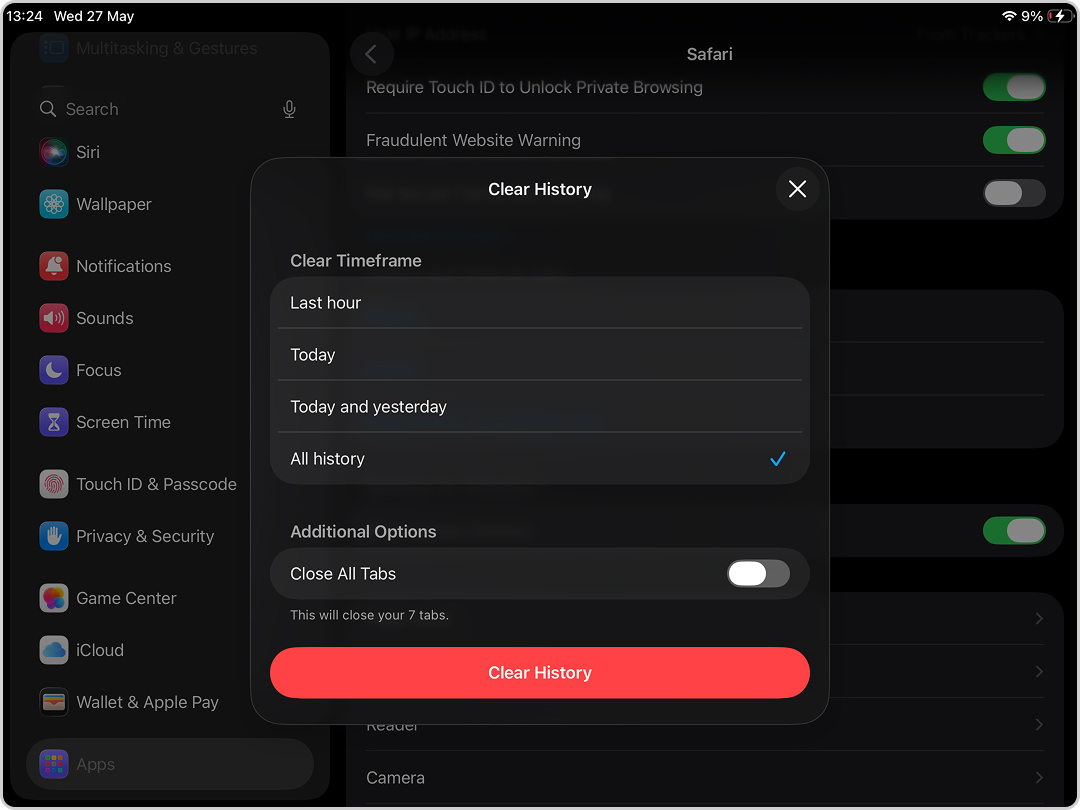Screen dimensions: 1080x810
Task: Open Sounds speaker icon
Action: coord(54,318)
